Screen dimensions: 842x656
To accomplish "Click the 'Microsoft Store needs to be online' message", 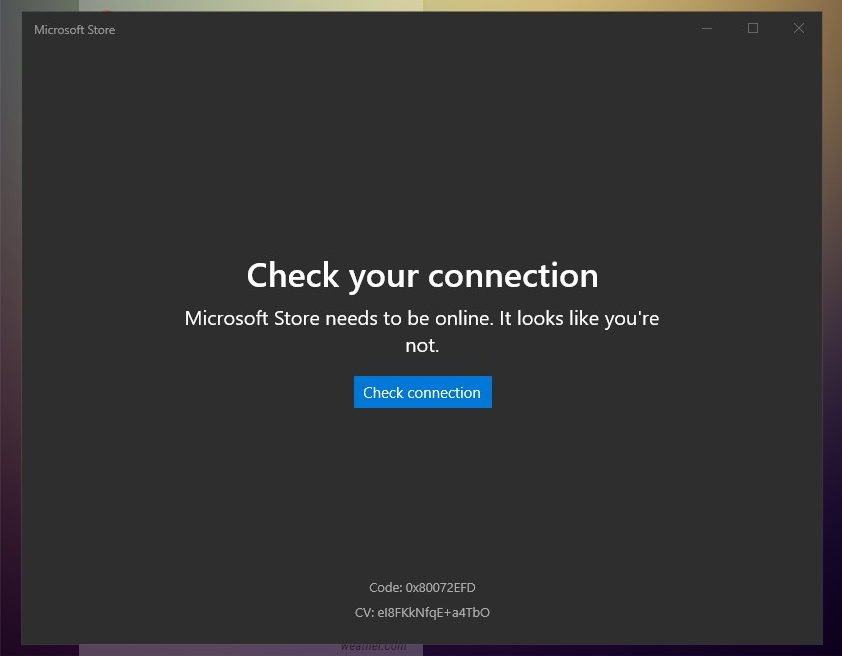I will point(422,331).
